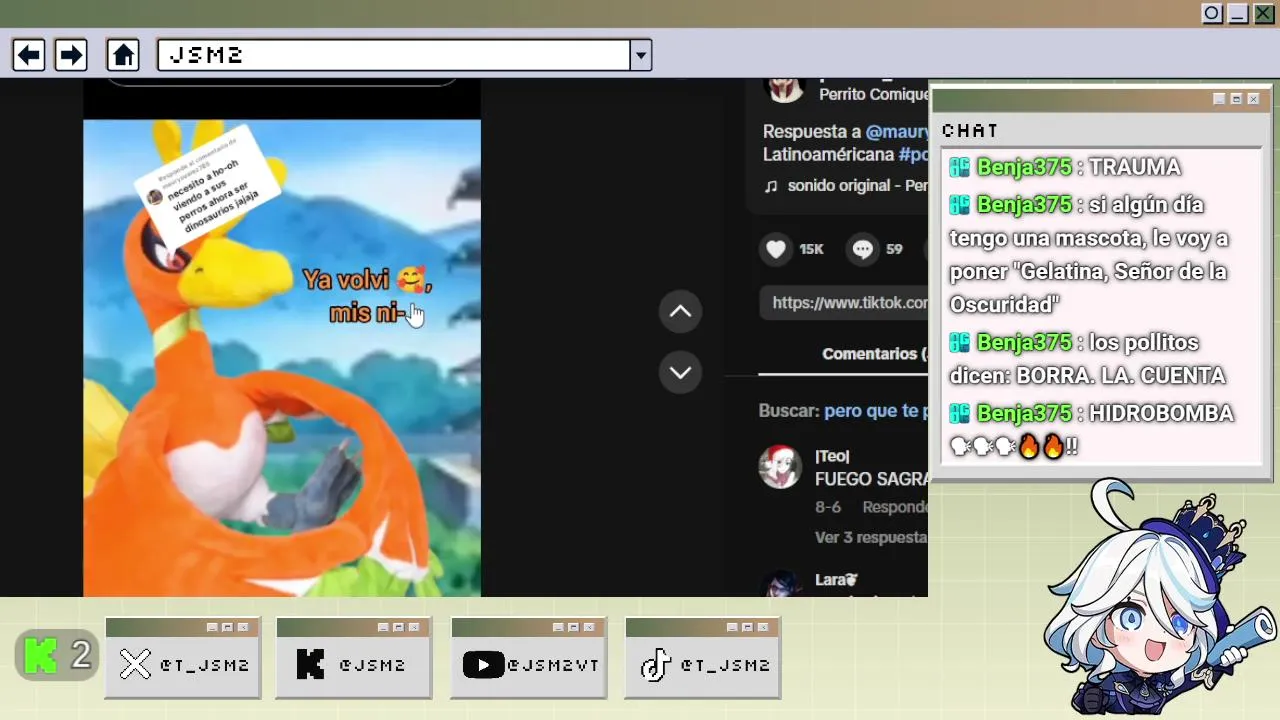Click the reply comment sticker on video
Screen dimensions: 1280x720
(208, 187)
